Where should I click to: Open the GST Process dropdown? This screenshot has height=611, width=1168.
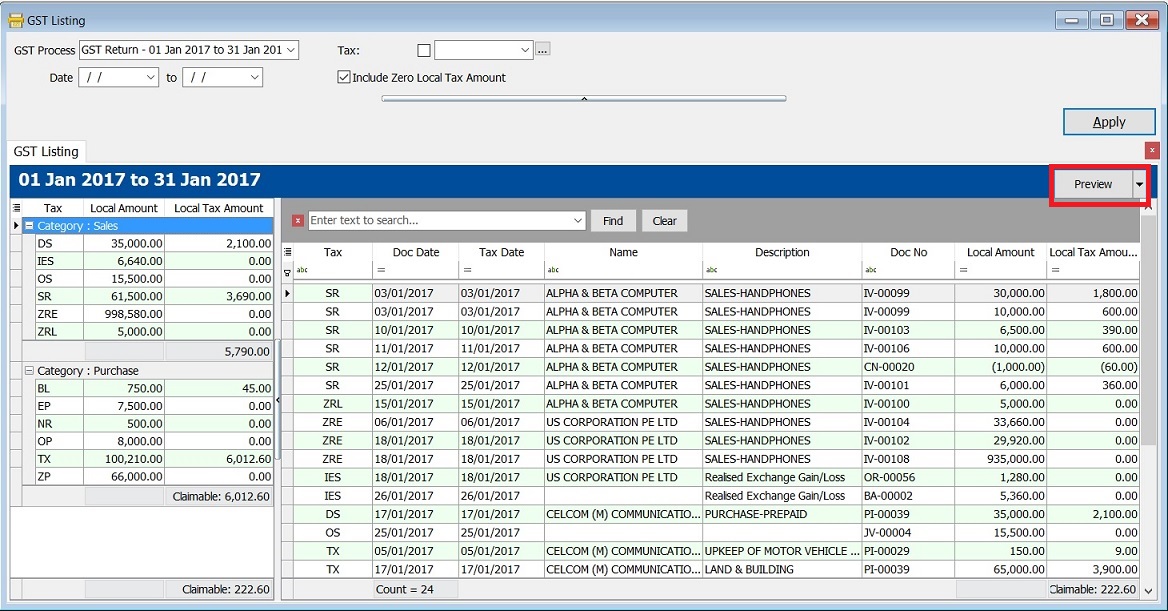point(290,49)
